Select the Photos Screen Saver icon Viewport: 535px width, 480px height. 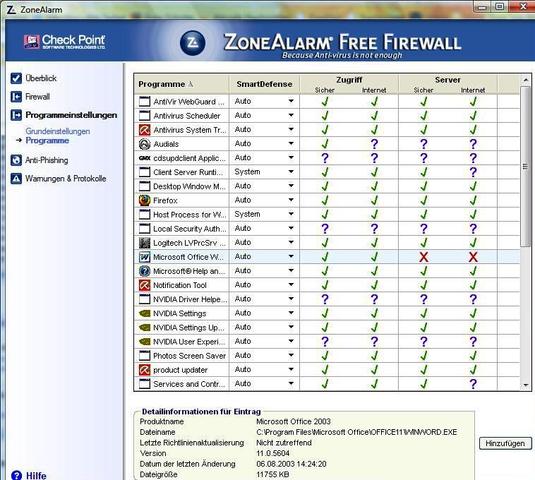(x=145, y=355)
